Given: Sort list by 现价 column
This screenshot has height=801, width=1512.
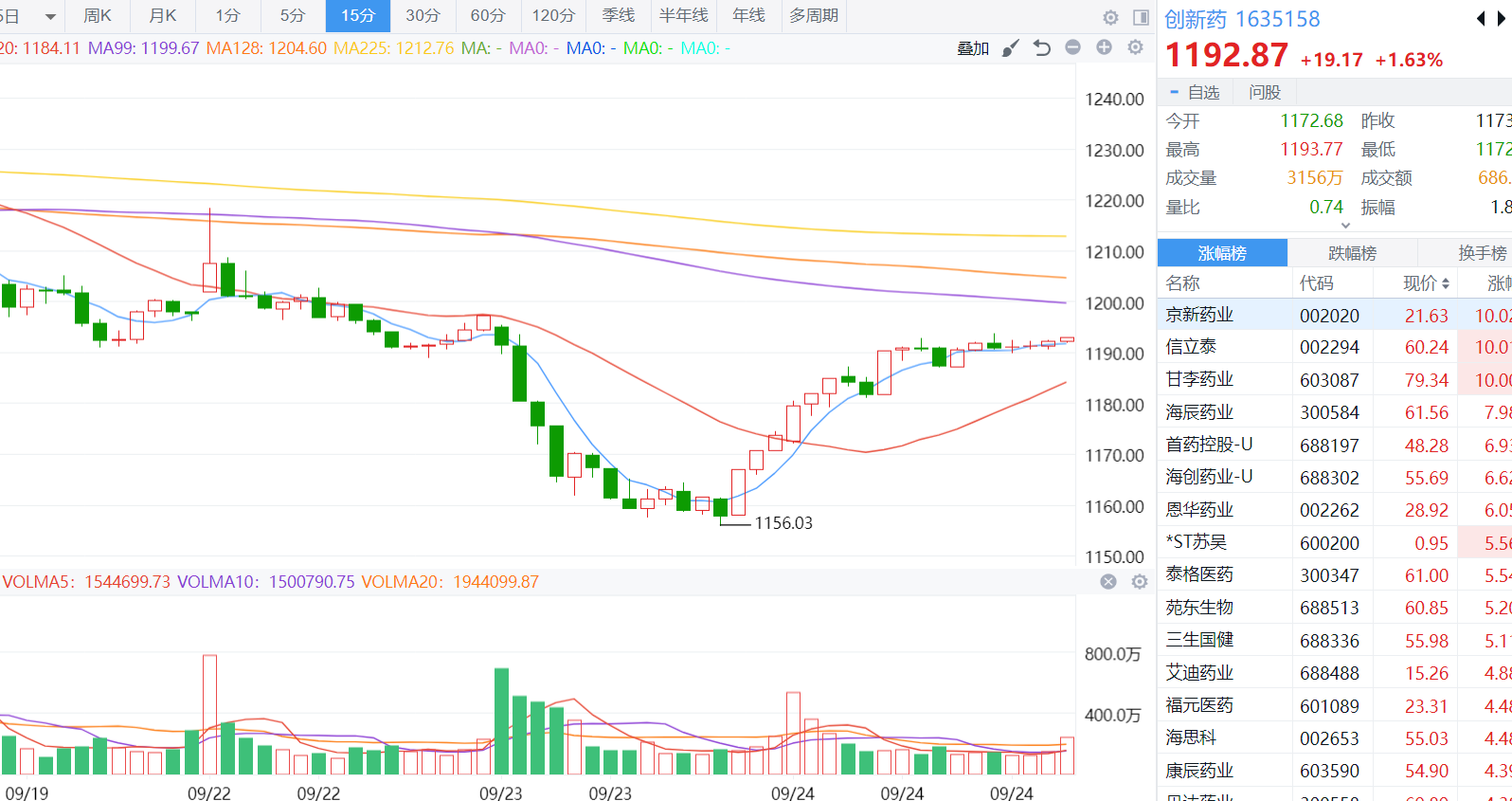Looking at the screenshot, I should click(1426, 282).
